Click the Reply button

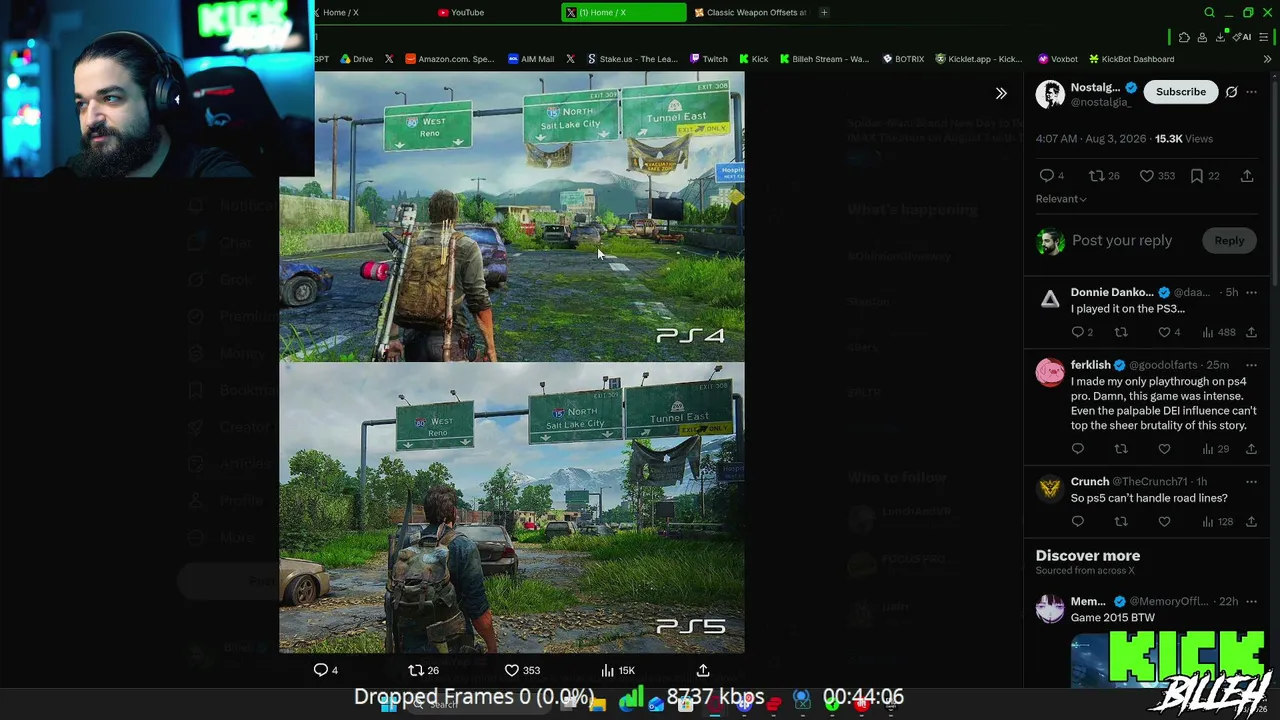pos(1229,241)
